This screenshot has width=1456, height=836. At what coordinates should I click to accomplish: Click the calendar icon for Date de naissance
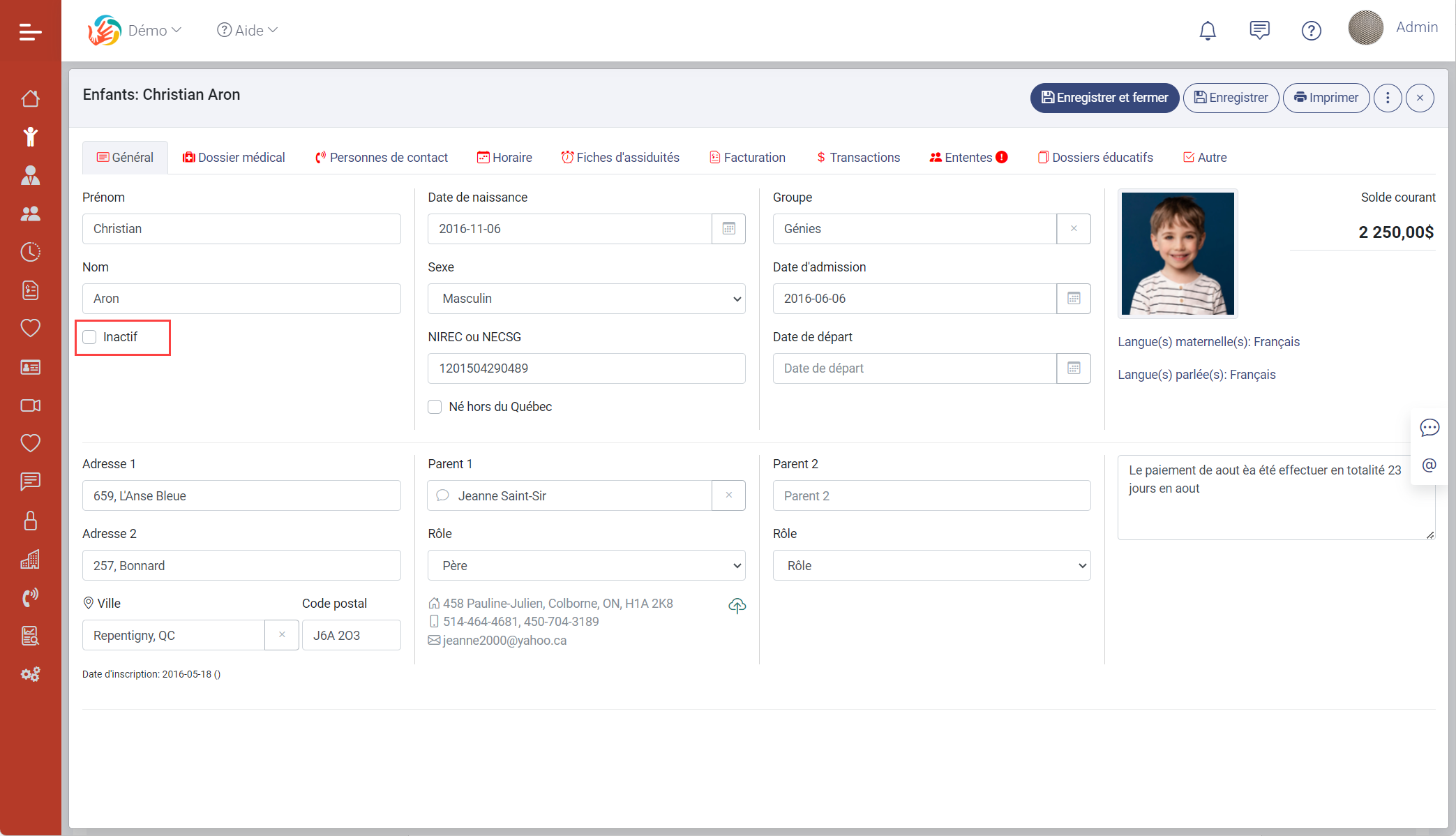728,229
